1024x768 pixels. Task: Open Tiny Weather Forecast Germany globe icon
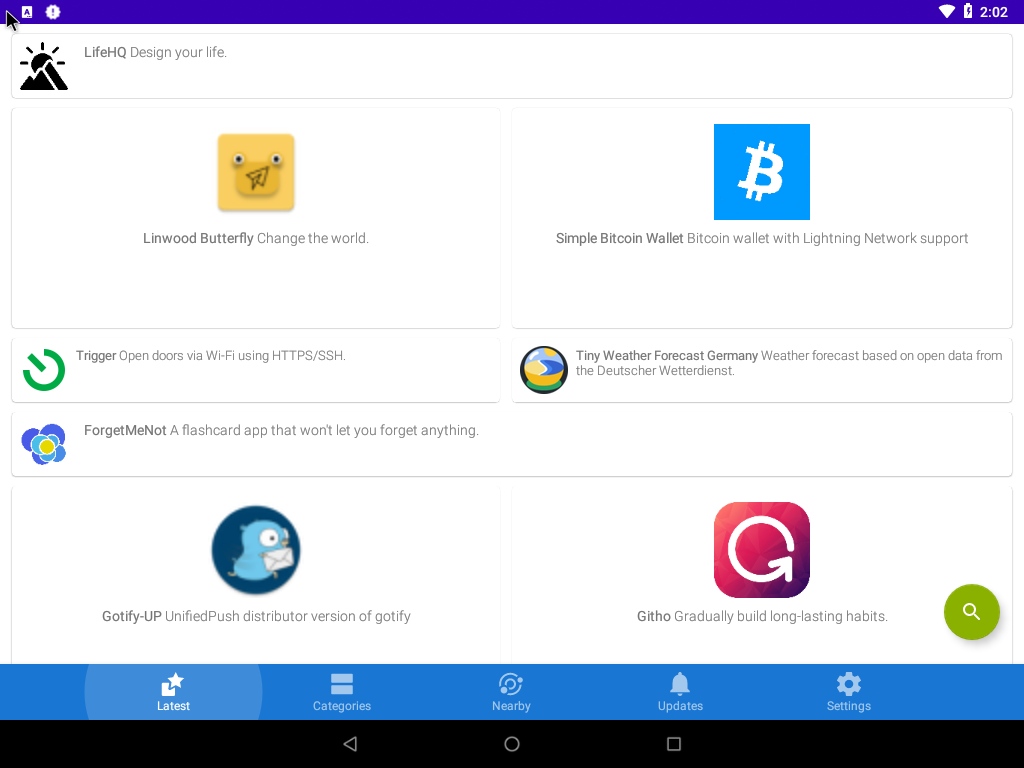coord(543,370)
